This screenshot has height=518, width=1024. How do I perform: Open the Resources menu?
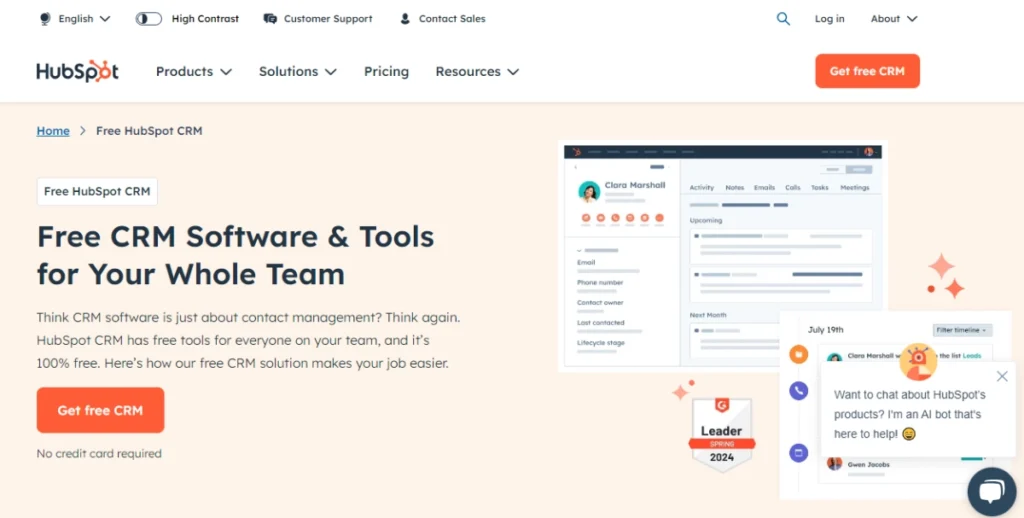tap(477, 71)
